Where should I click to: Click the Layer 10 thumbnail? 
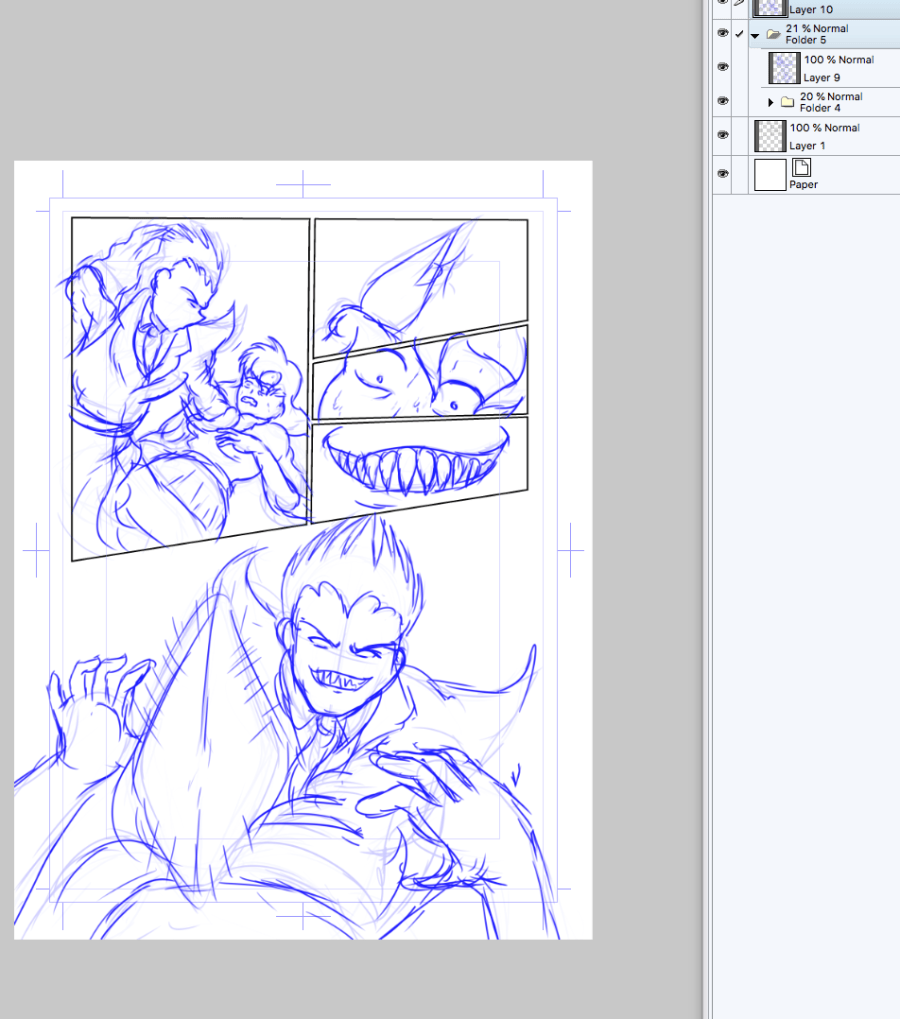(x=769, y=6)
